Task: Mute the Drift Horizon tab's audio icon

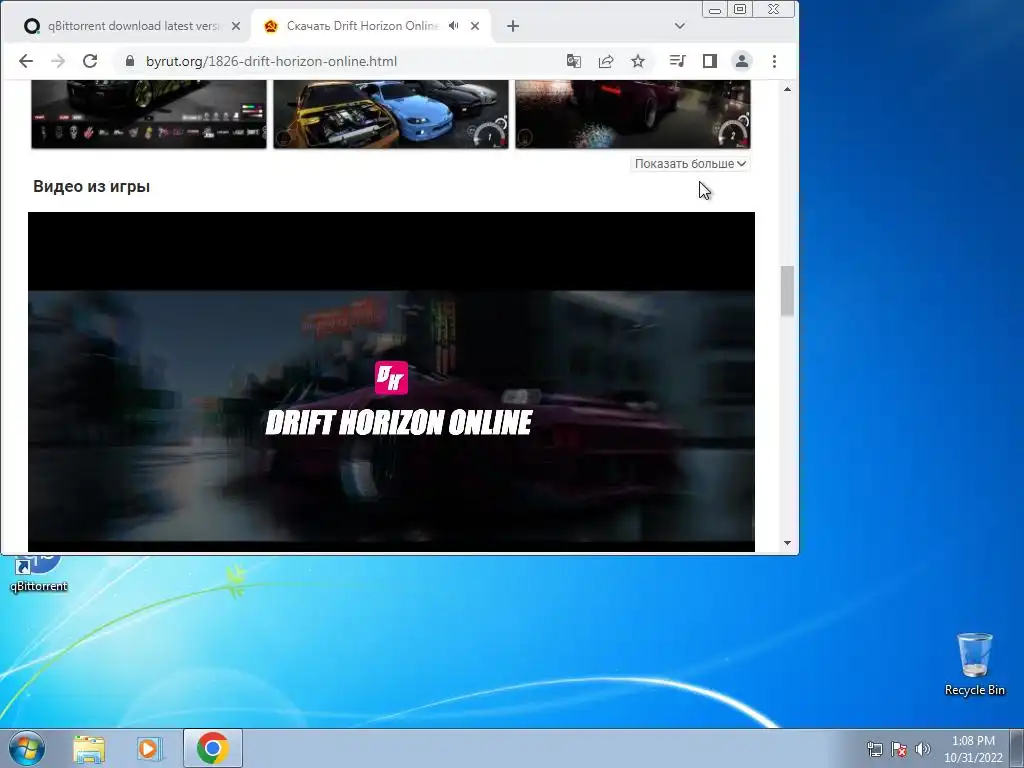Action: point(454,26)
